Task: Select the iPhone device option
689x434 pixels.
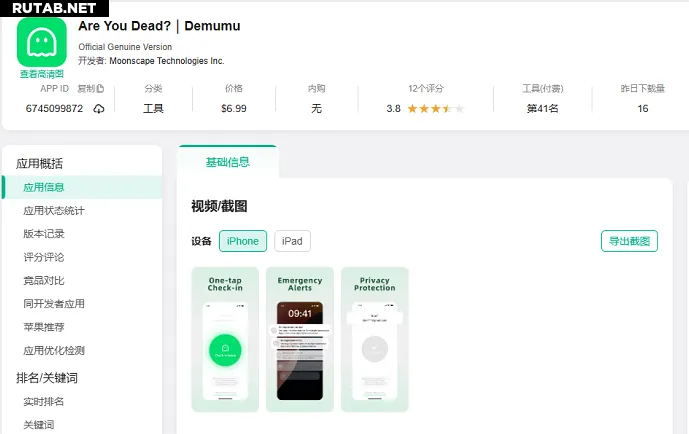Action: click(243, 241)
